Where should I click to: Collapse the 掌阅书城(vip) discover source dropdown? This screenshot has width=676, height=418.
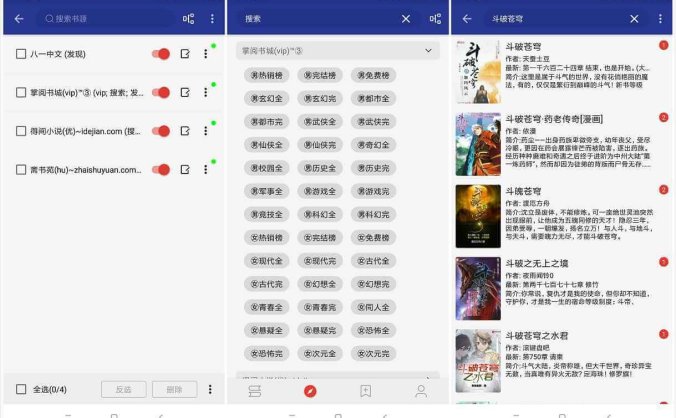pos(338,51)
